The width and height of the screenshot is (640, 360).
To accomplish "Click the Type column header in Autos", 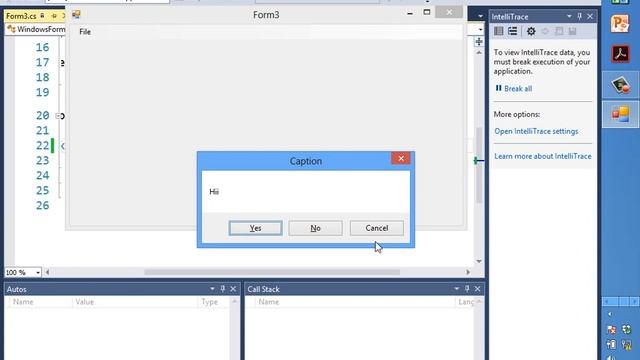I will [209, 302].
